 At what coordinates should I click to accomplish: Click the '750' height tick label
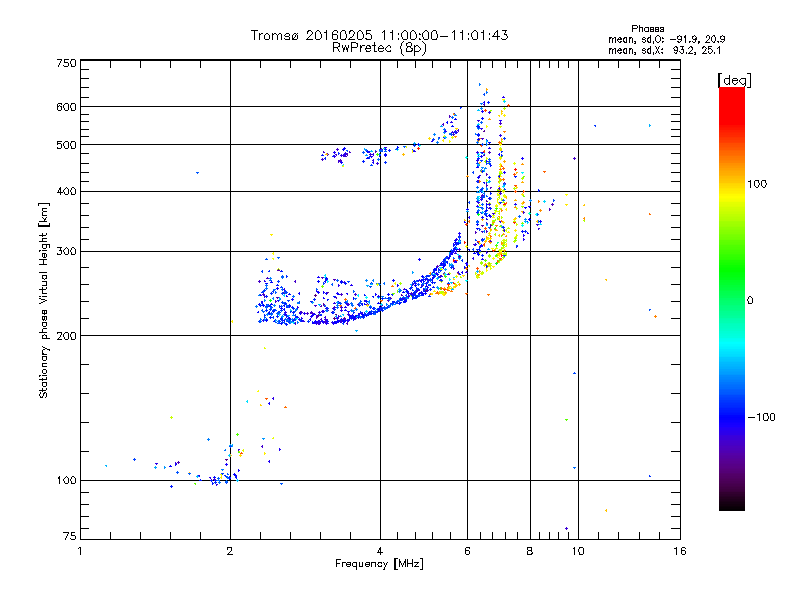(x=66, y=63)
